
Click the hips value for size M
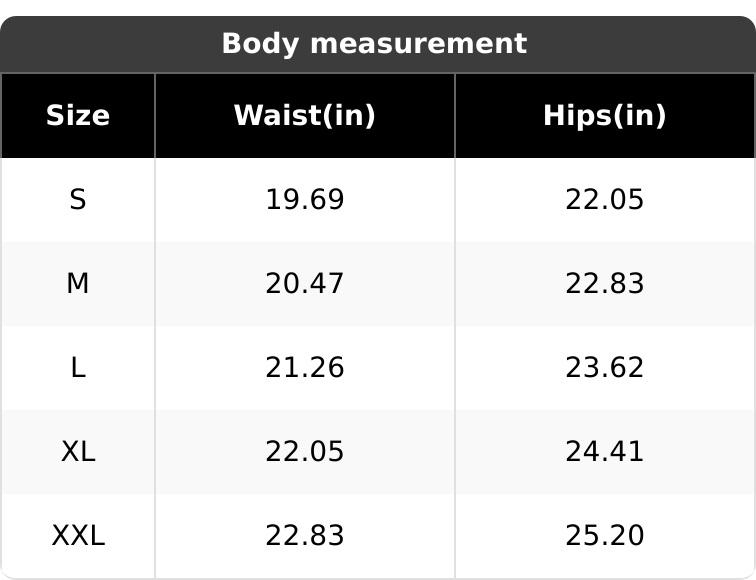click(x=604, y=284)
